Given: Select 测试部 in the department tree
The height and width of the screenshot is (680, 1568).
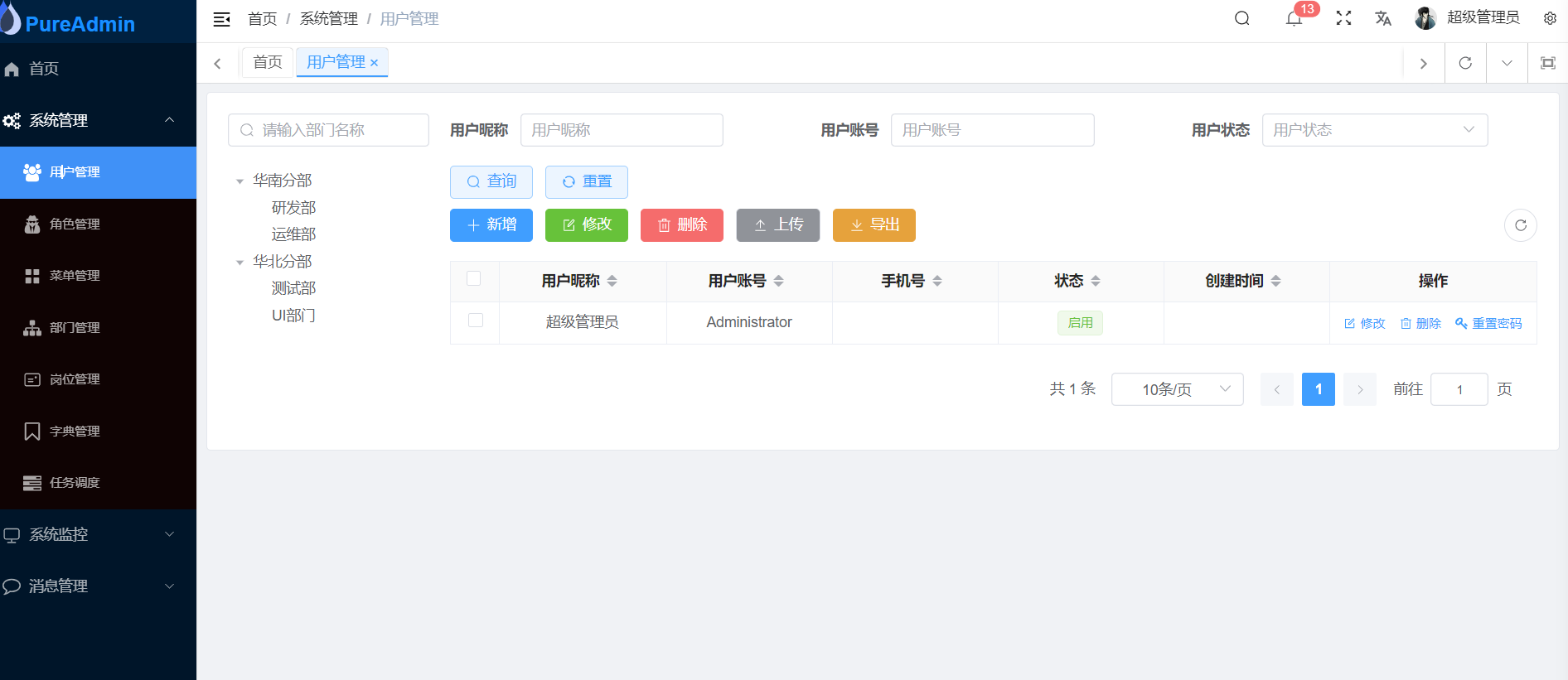Looking at the screenshot, I should tap(293, 288).
